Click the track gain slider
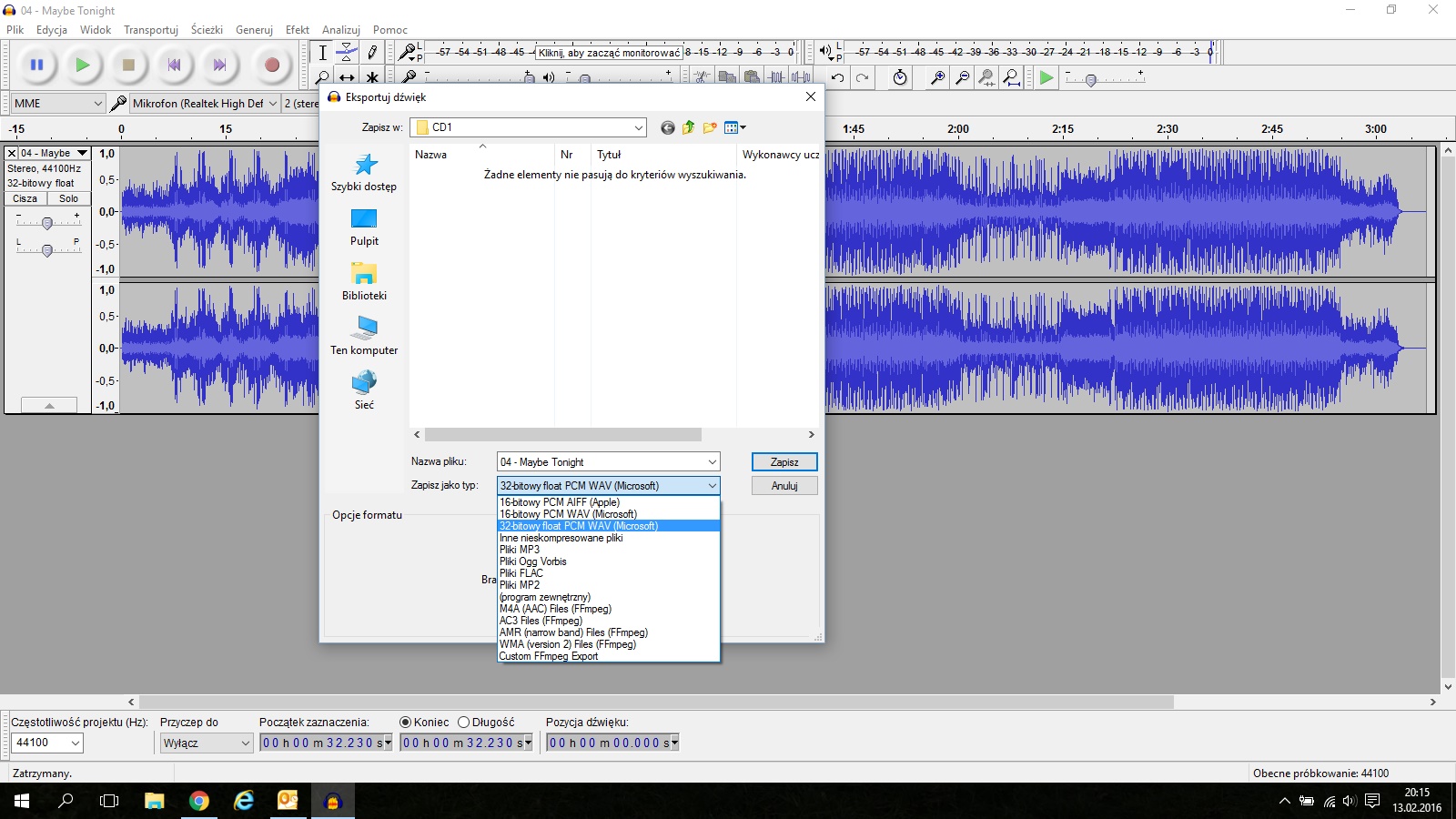This screenshot has width=1456, height=819. pyautogui.click(x=47, y=222)
